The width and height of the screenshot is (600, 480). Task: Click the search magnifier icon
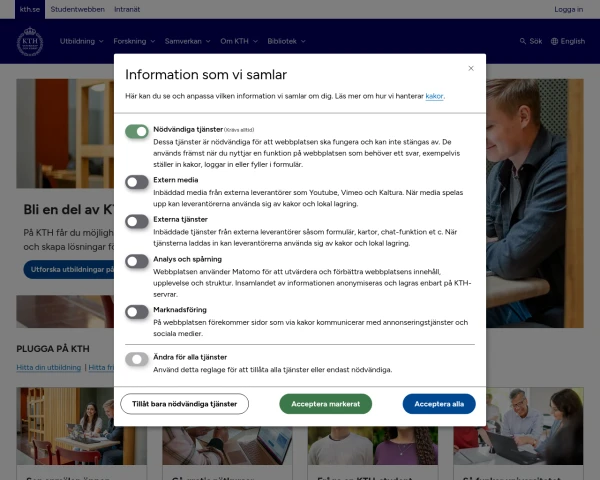point(522,41)
